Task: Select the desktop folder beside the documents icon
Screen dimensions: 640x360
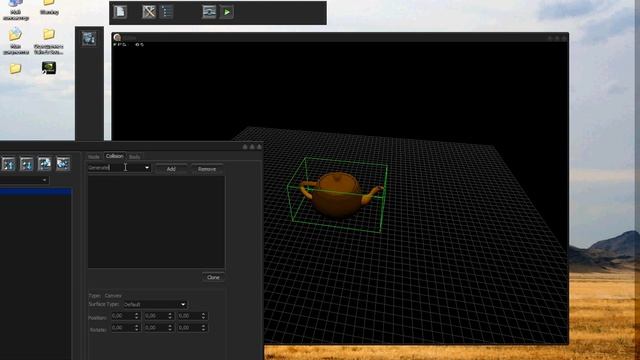Action: click(49, 34)
